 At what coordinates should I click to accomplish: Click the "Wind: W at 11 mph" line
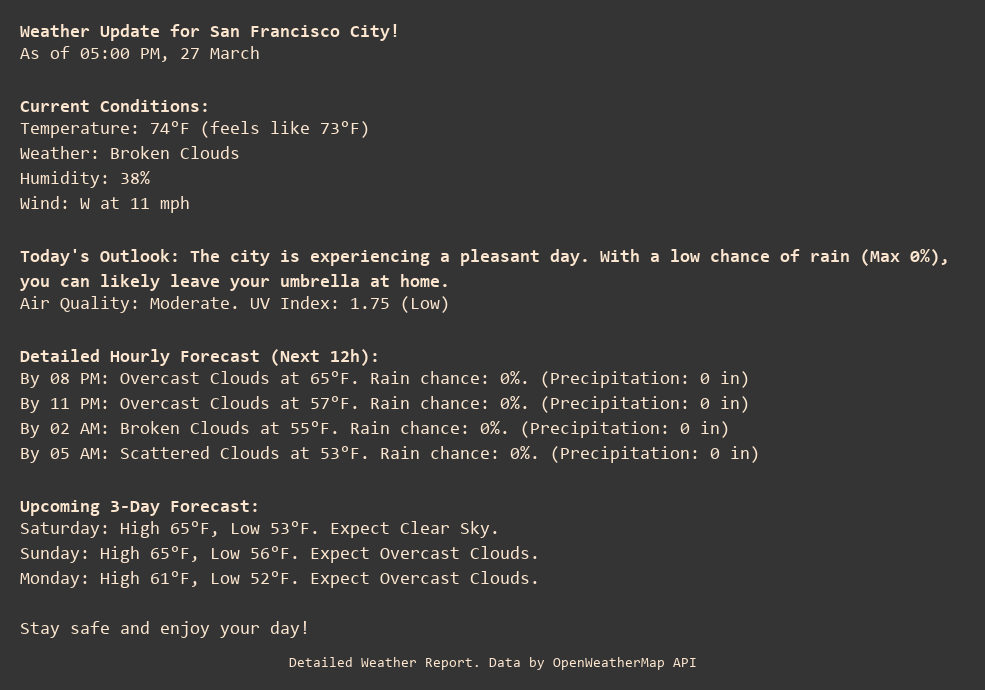tap(104, 203)
